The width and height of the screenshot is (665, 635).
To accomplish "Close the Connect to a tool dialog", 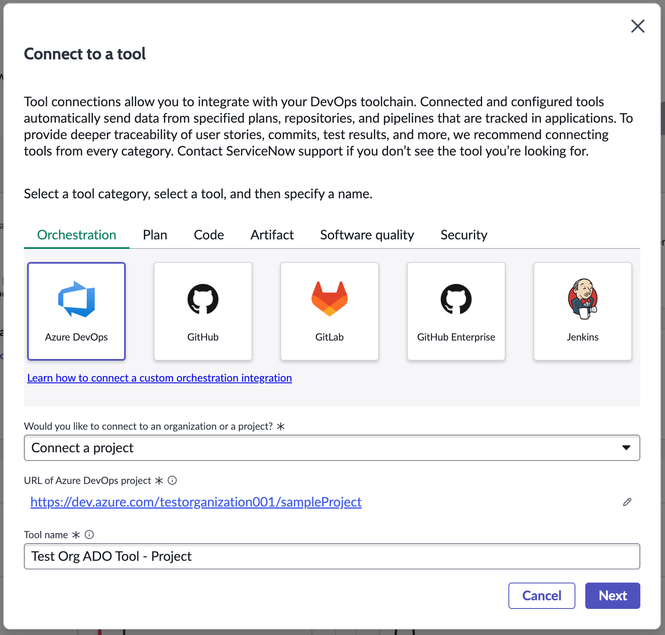I will pos(637,26).
